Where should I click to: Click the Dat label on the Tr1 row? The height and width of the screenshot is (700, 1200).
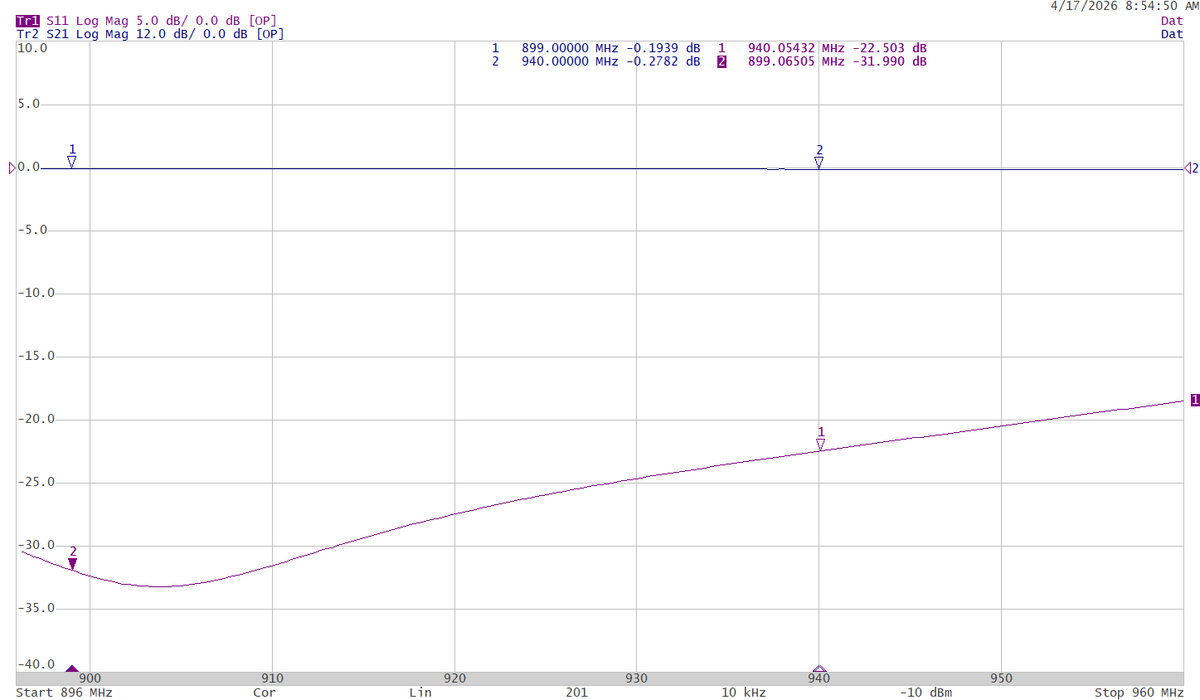[1173, 20]
